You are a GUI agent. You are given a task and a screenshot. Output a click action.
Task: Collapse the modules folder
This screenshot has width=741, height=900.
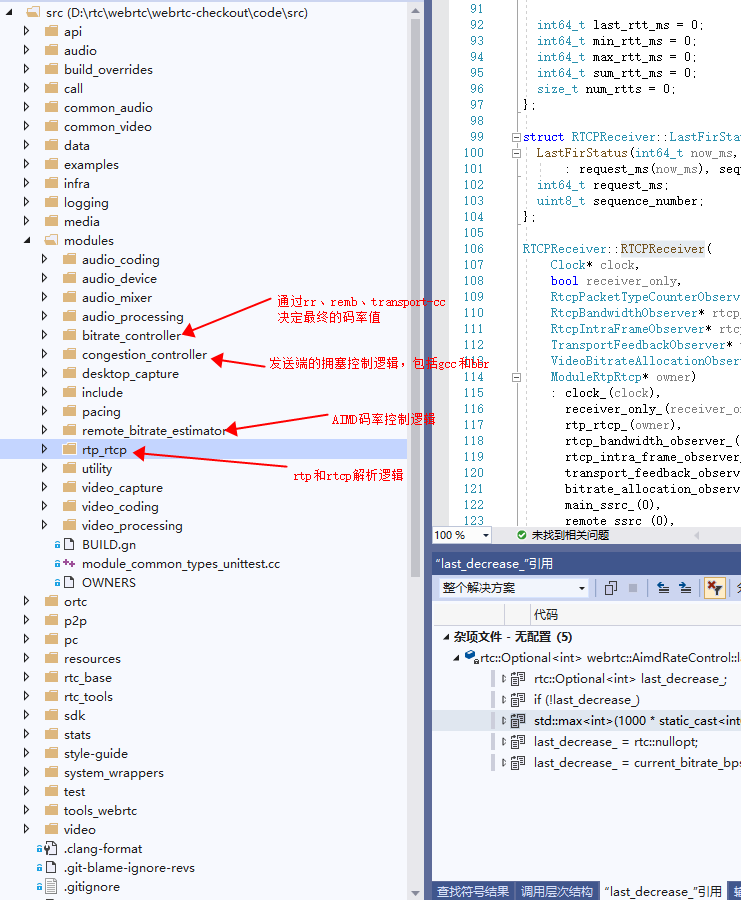point(27,240)
